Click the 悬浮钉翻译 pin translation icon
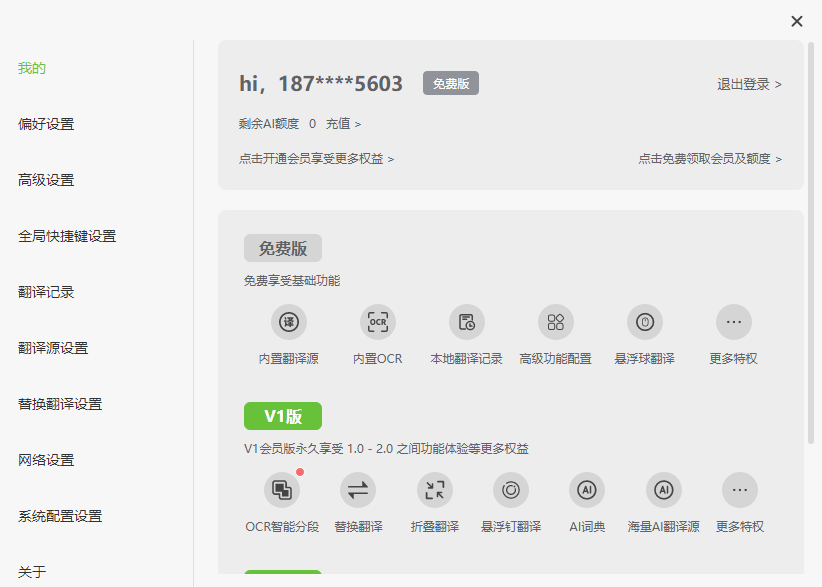Image resolution: width=822 pixels, height=587 pixels. coord(510,490)
